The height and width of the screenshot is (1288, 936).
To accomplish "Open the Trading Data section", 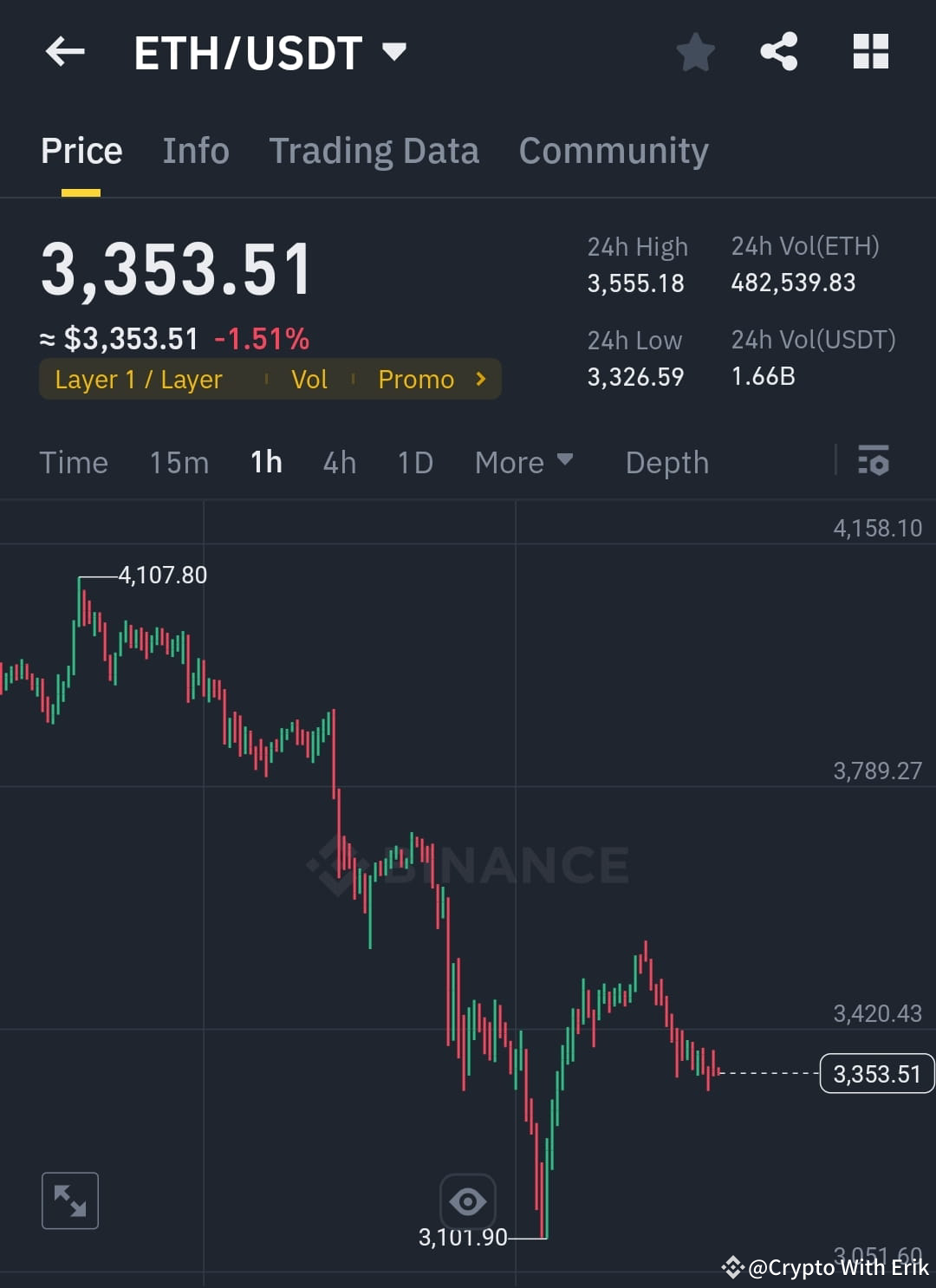I will (x=374, y=150).
